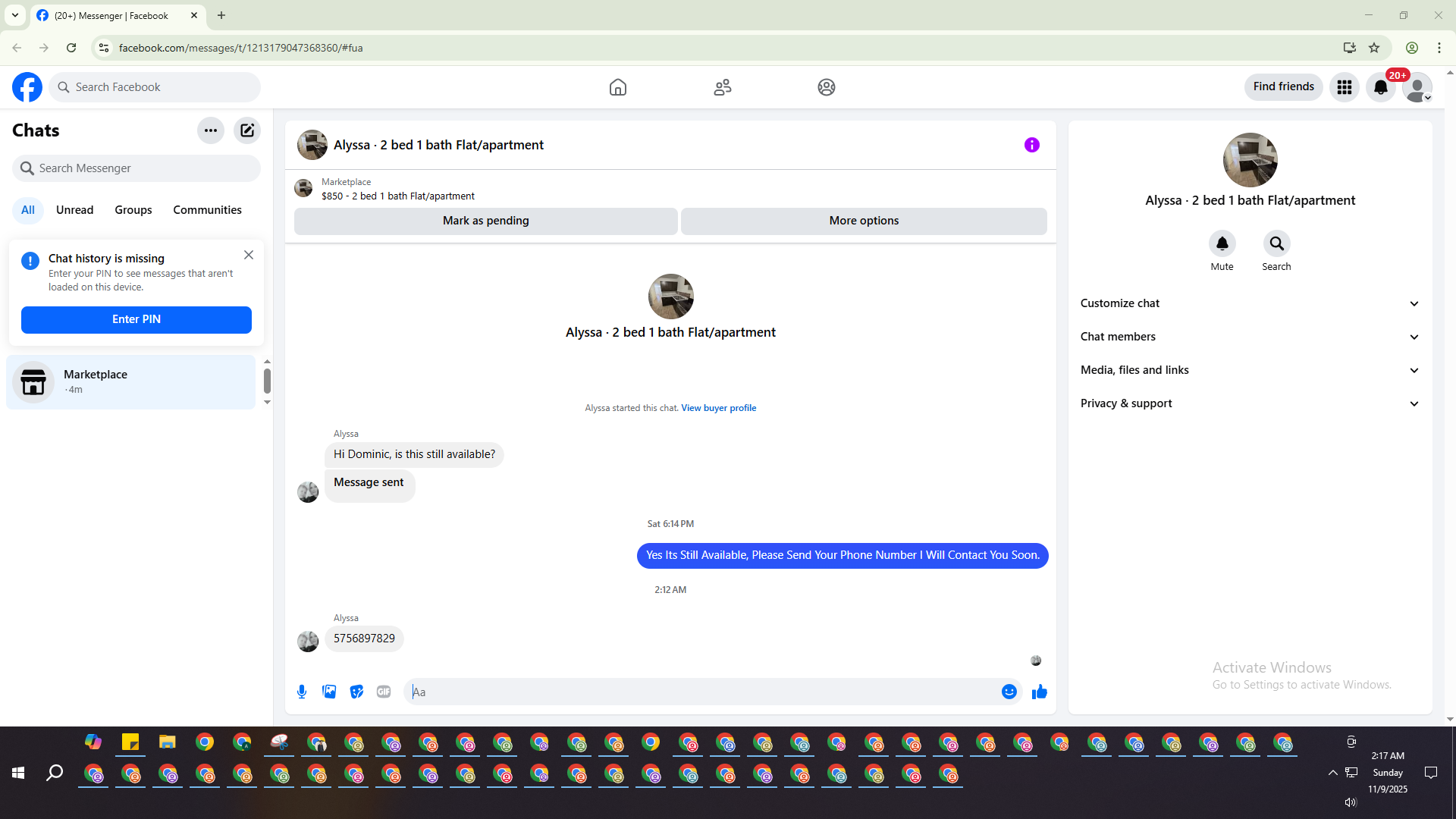Expand the Chat members section

tap(1249, 337)
